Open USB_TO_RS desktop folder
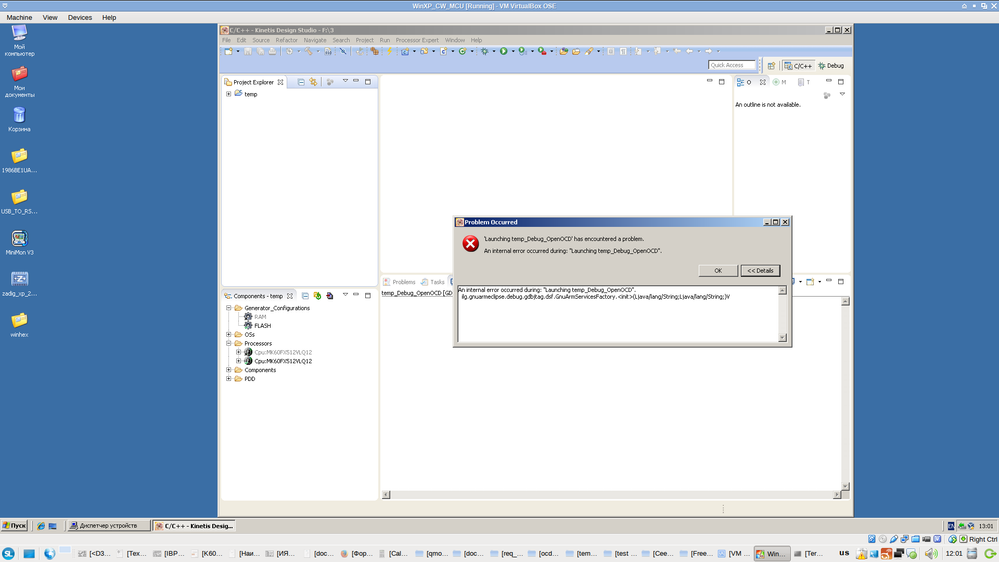This screenshot has height=562, width=999. [x=20, y=201]
